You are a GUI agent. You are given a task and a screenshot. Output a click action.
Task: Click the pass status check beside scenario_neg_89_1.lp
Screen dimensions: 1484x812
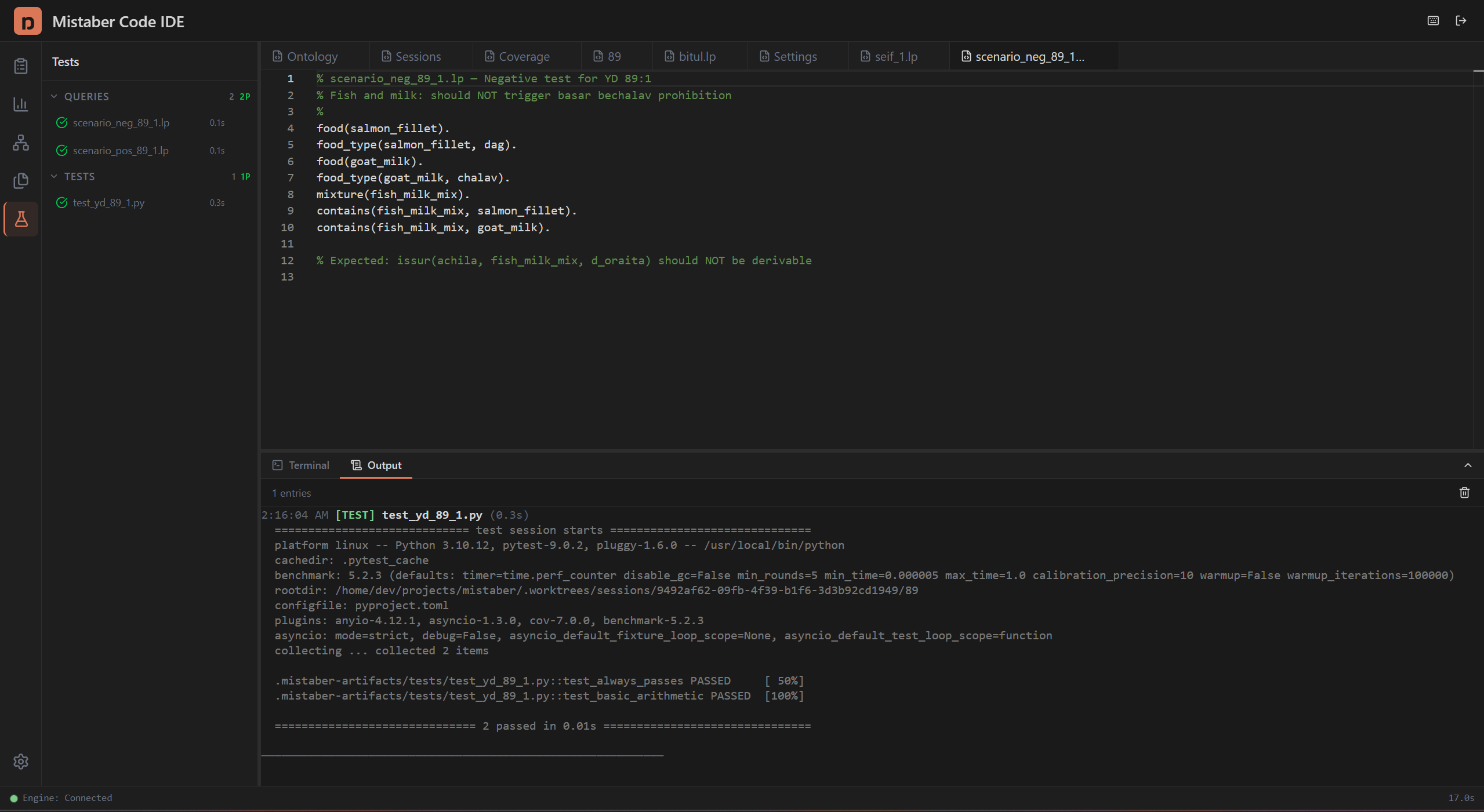click(61, 122)
